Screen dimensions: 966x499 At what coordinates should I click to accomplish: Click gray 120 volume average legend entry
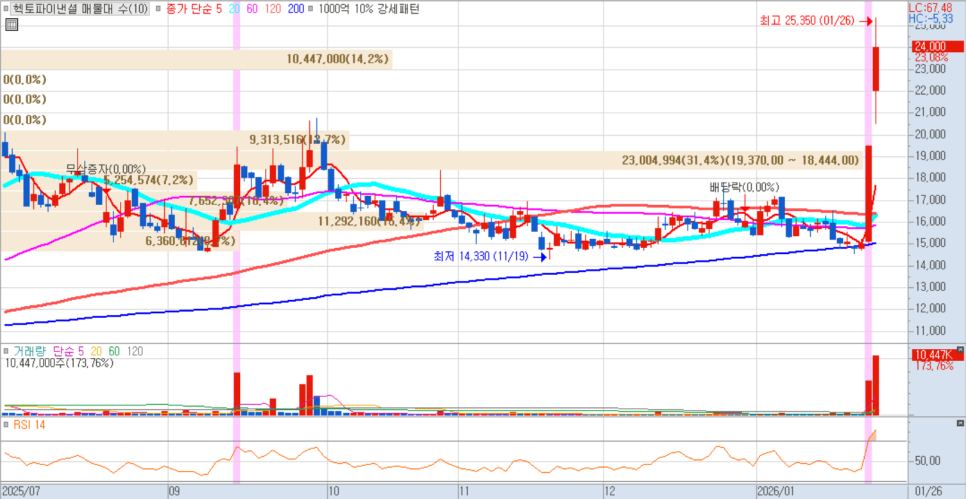135,351
